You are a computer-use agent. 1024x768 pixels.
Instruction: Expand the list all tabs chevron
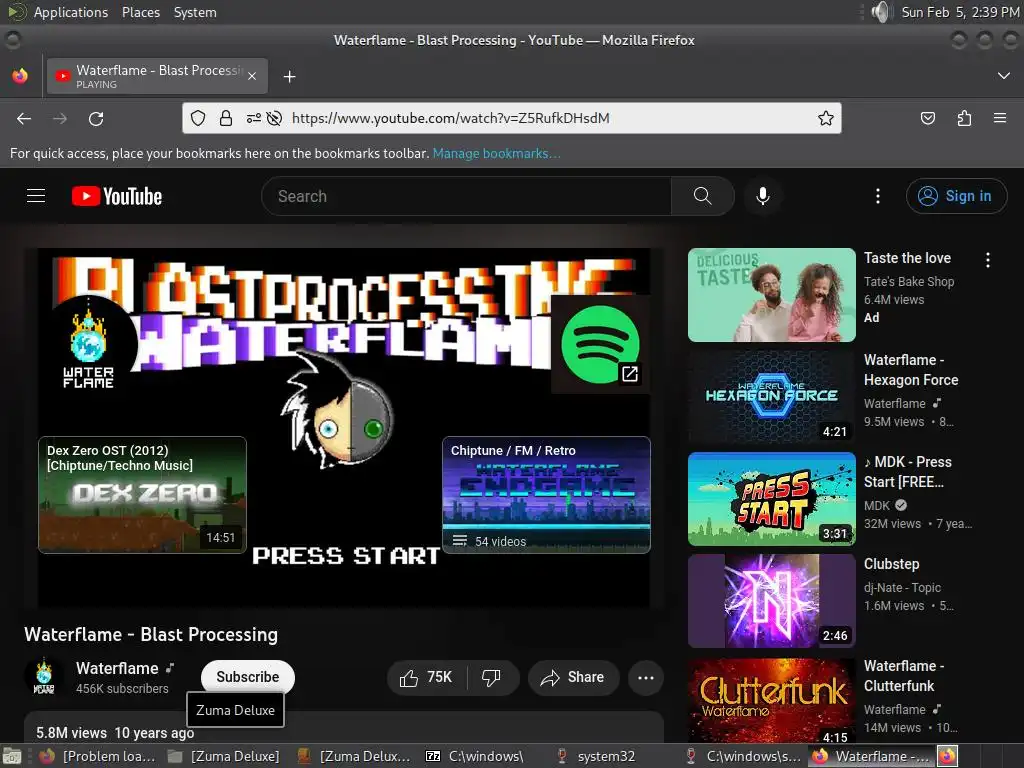pyautogui.click(x=1004, y=76)
